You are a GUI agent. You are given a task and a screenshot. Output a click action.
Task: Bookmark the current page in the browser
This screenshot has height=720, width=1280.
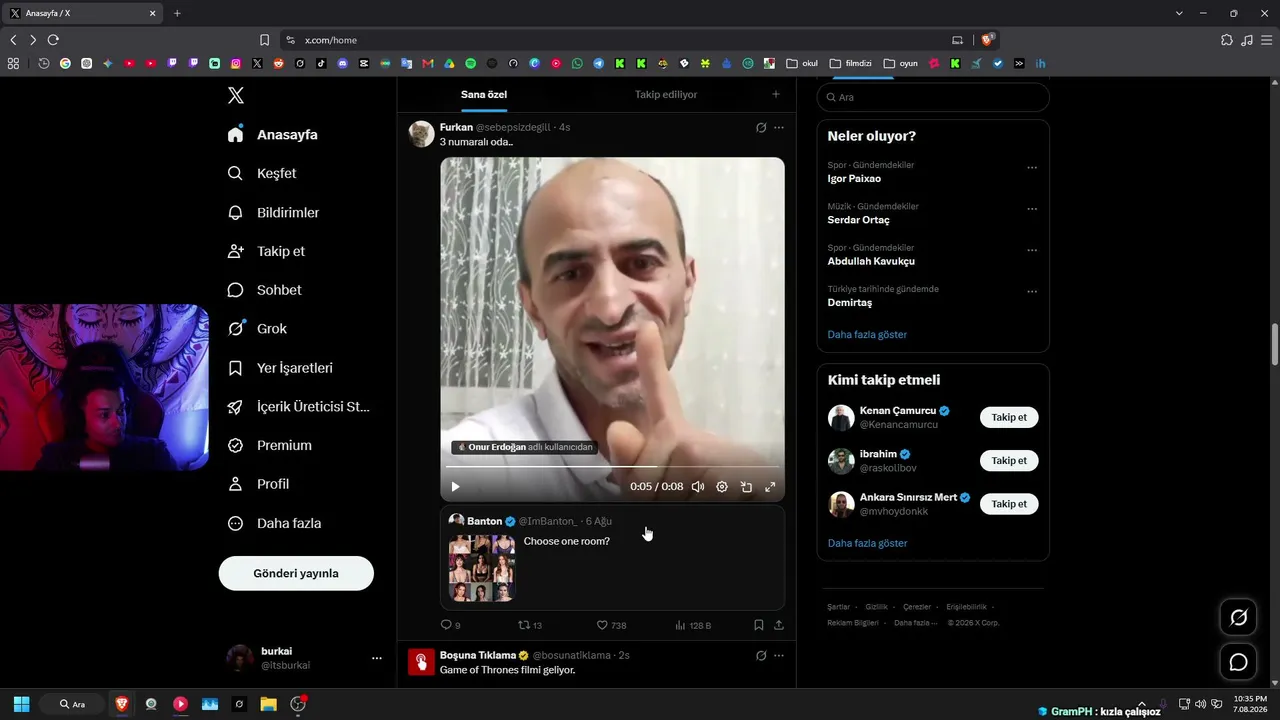pyautogui.click(x=264, y=40)
